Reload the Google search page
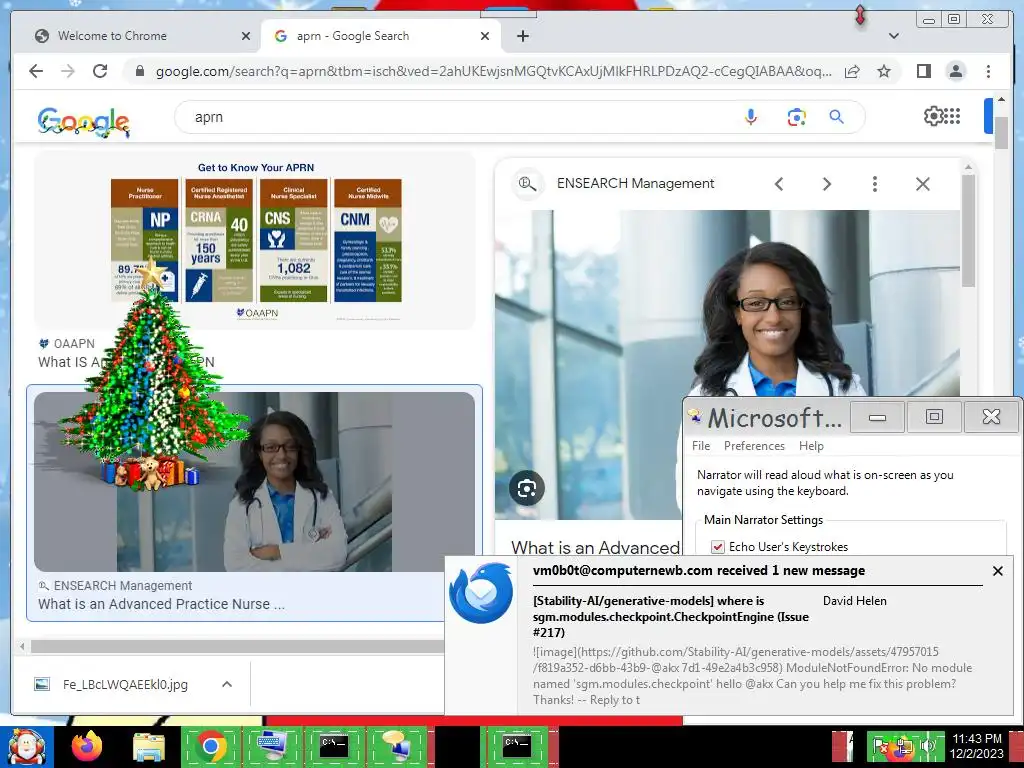Screen dimensions: 1024x768 tap(100, 71)
